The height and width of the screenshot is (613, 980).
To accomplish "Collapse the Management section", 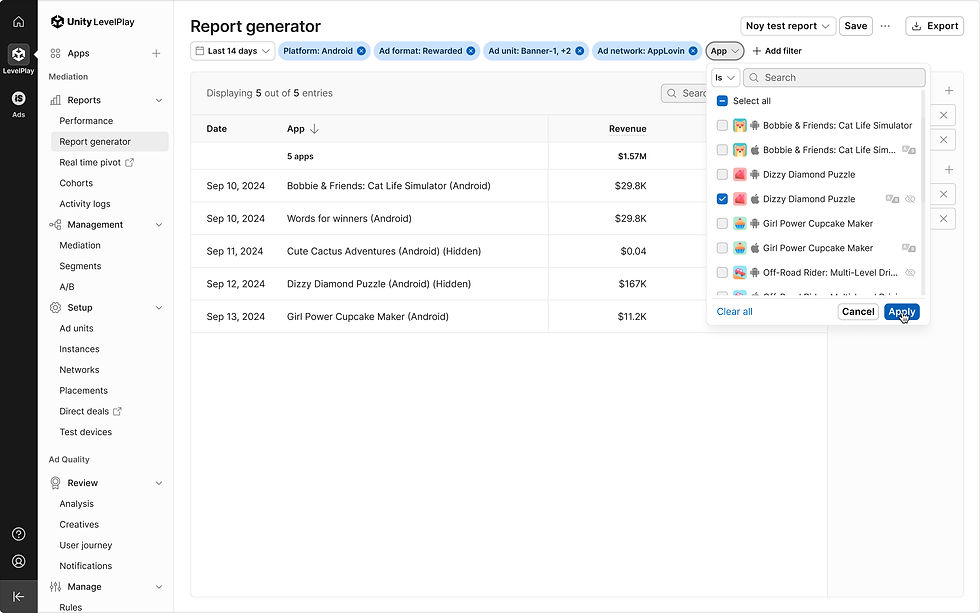I will point(159,225).
